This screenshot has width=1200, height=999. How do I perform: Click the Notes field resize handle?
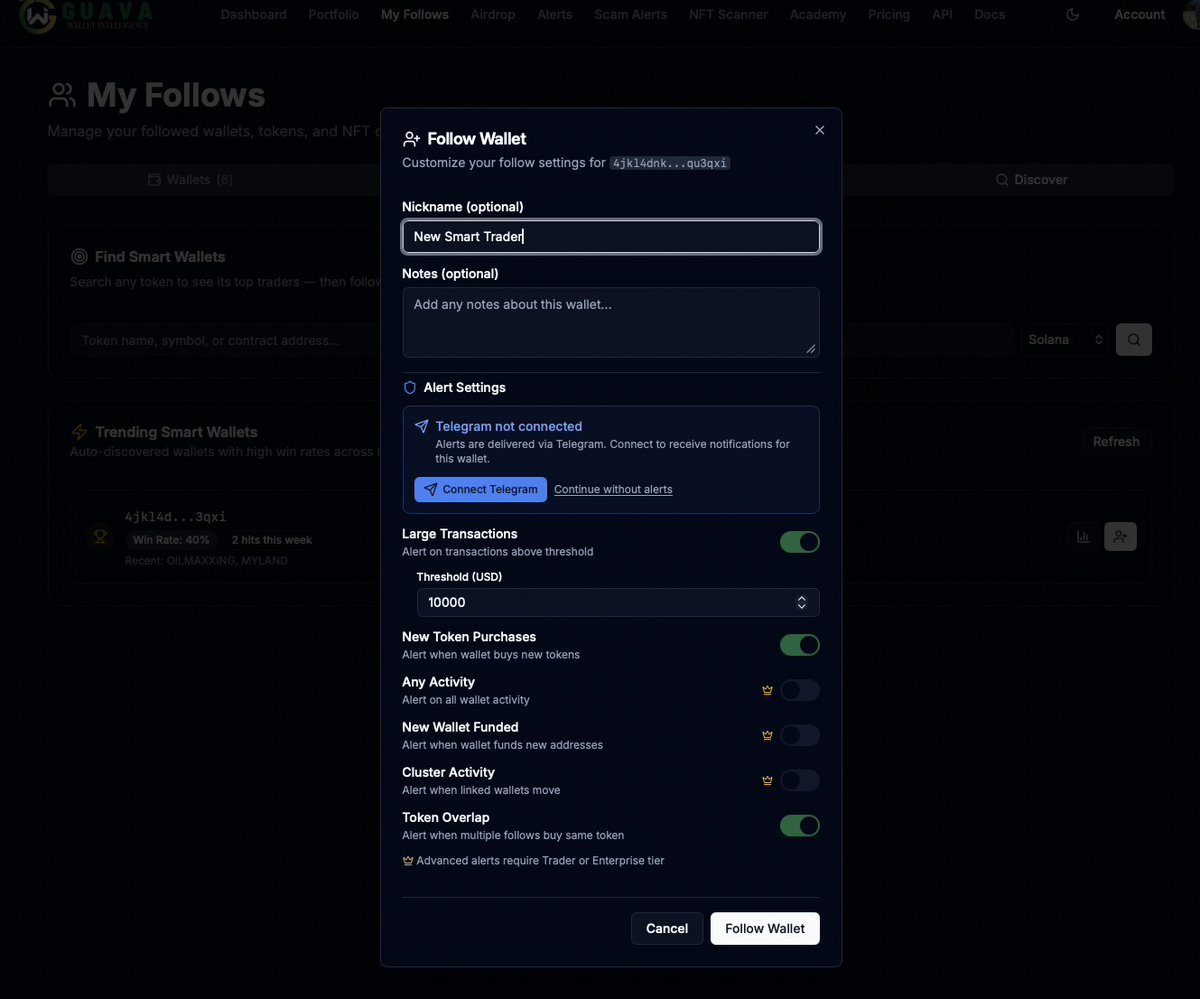click(811, 349)
